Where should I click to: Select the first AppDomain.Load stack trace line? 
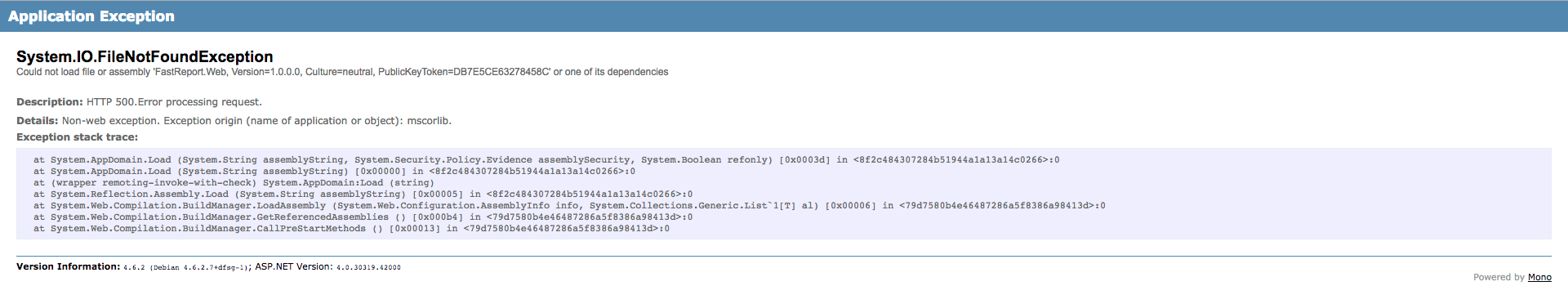546,160
